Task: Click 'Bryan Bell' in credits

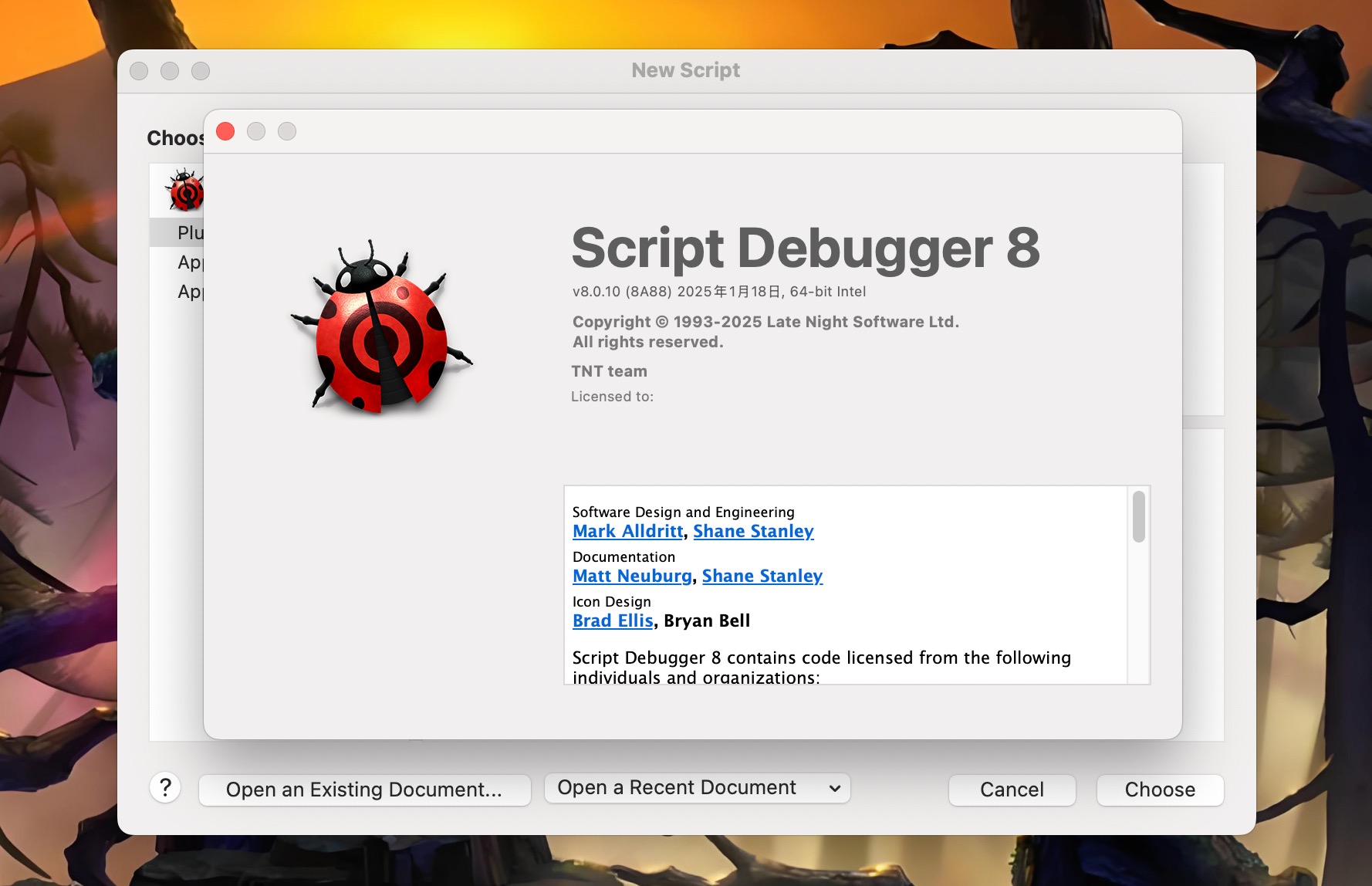Action: coord(707,621)
